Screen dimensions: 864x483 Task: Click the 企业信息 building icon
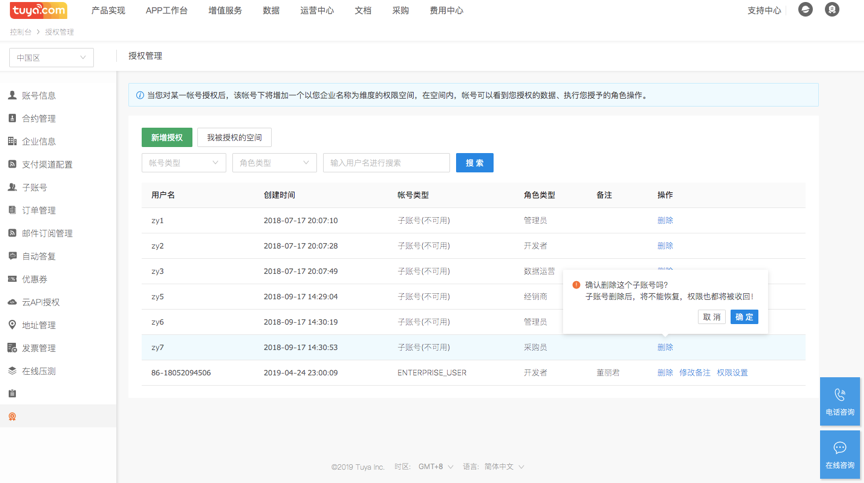pos(12,142)
